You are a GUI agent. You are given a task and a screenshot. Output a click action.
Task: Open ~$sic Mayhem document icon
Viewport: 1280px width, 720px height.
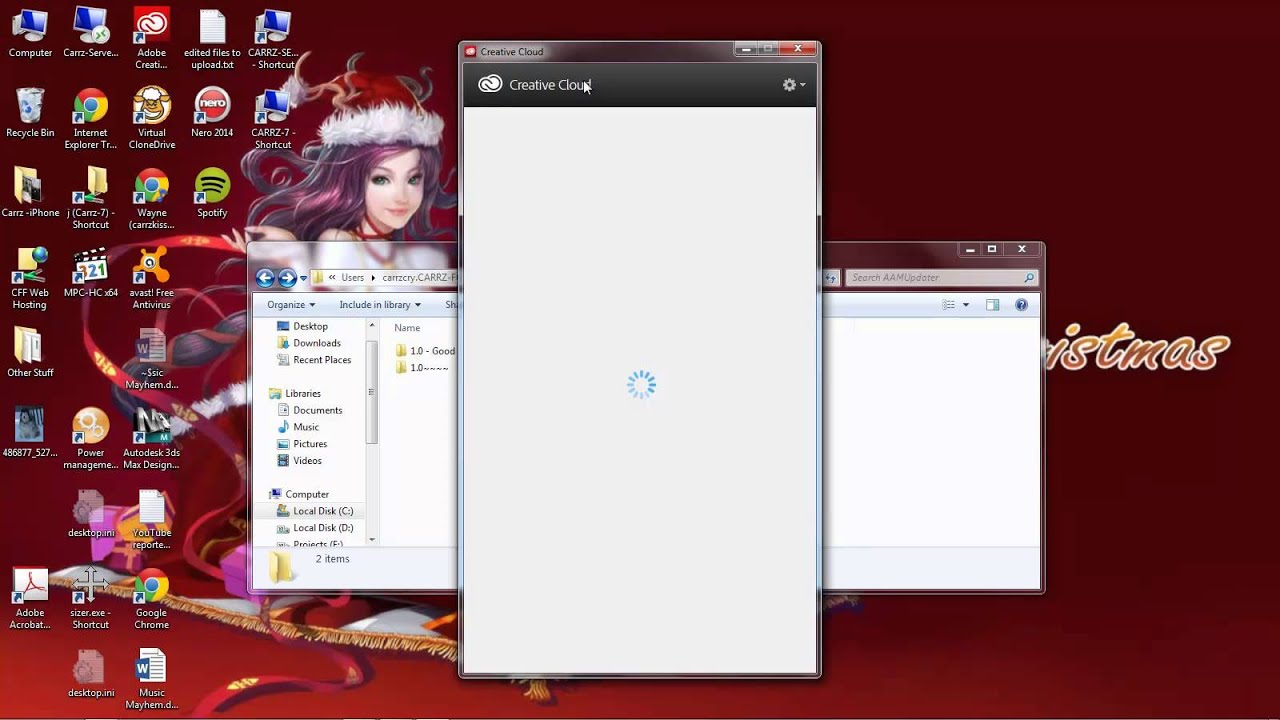[x=152, y=359]
